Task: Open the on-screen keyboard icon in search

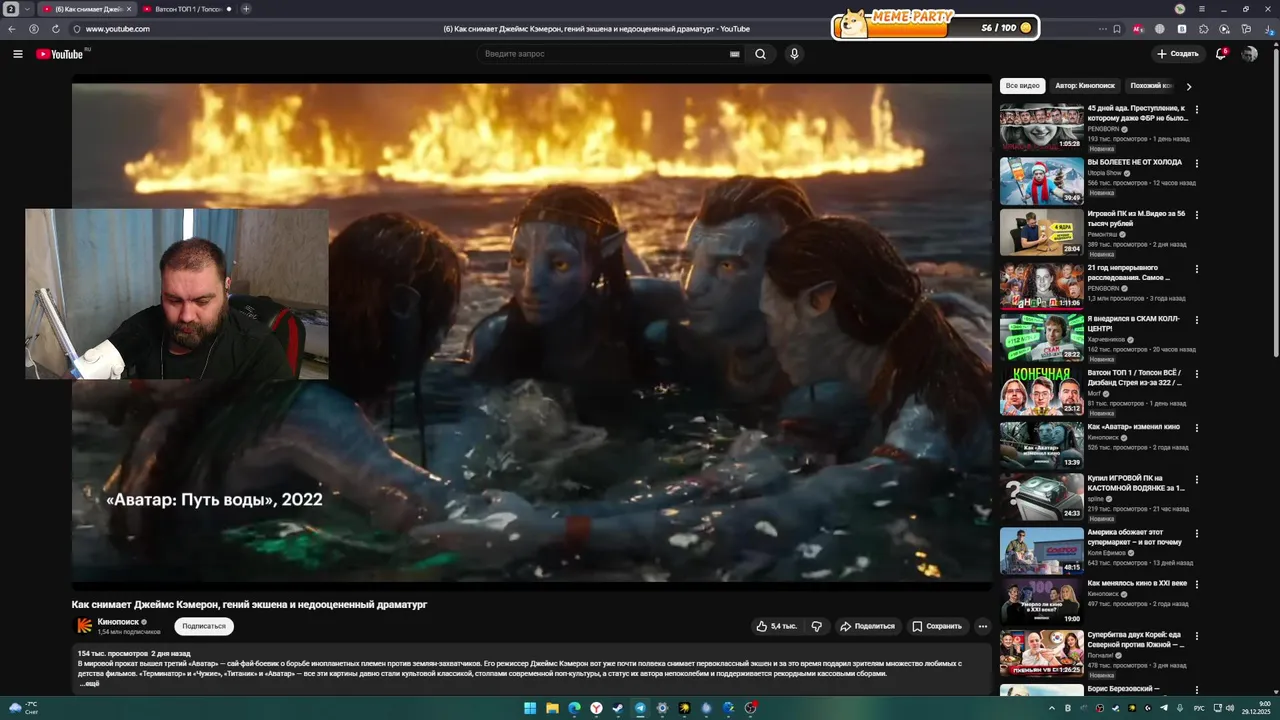Action: point(735,54)
